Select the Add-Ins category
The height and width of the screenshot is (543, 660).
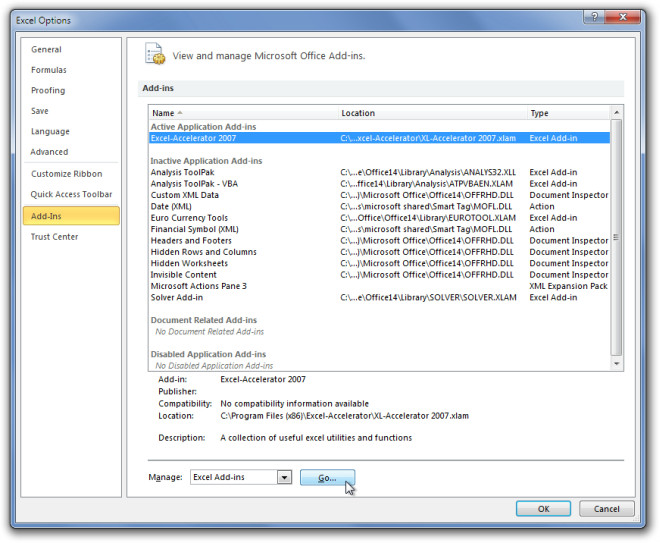click(x=71, y=216)
